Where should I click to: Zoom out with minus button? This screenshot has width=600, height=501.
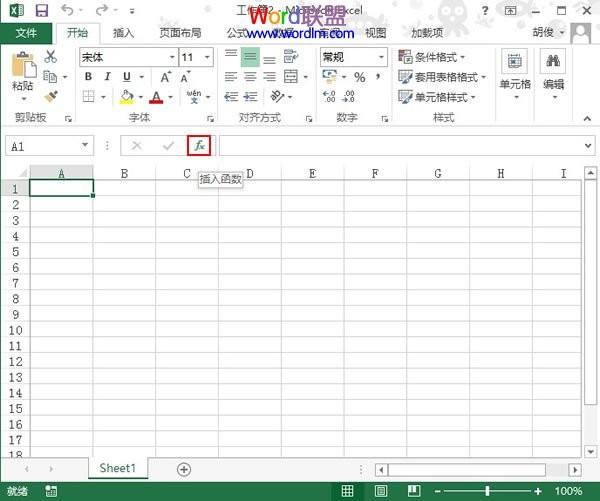[x=438, y=491]
